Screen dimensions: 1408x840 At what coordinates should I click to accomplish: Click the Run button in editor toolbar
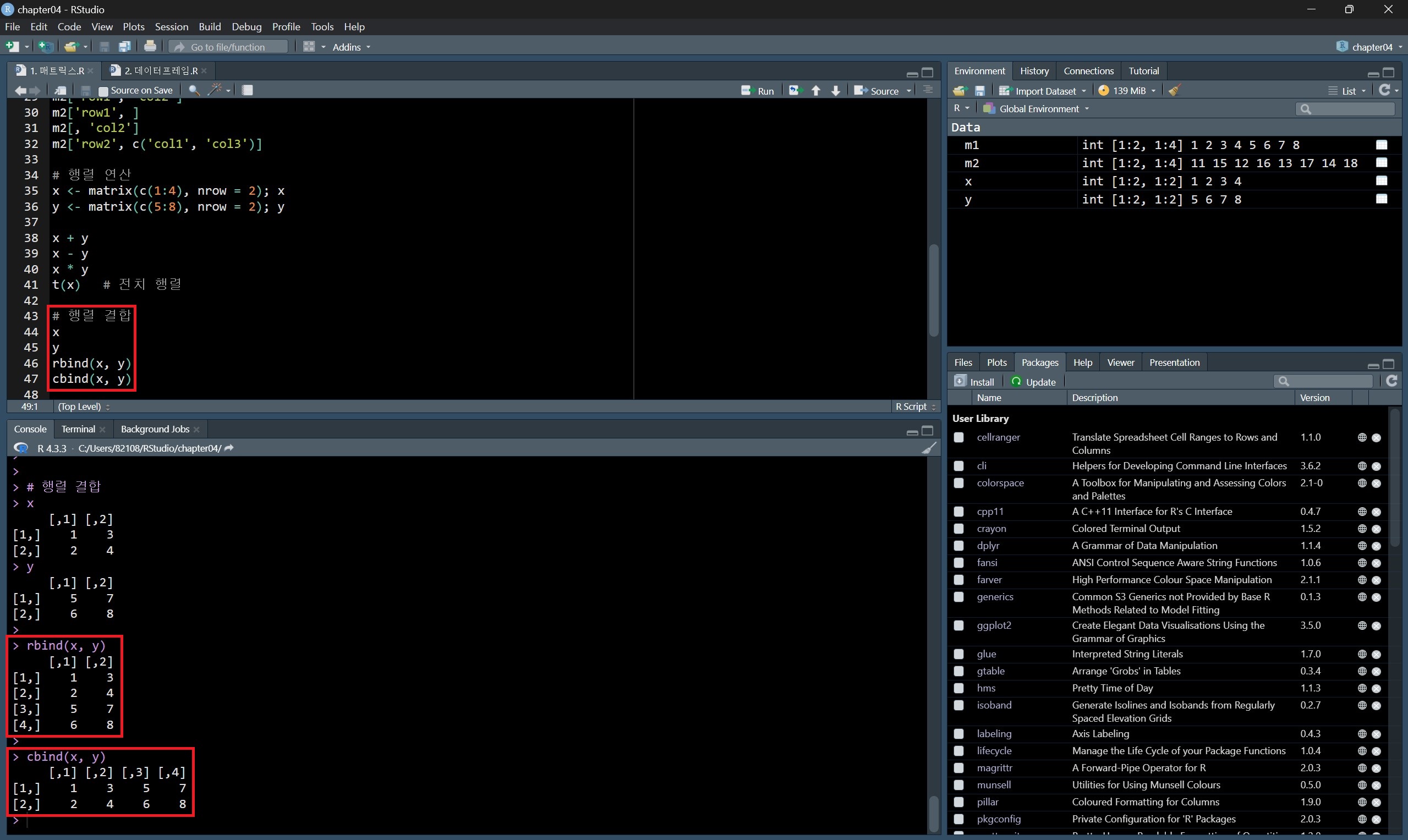tap(758, 91)
